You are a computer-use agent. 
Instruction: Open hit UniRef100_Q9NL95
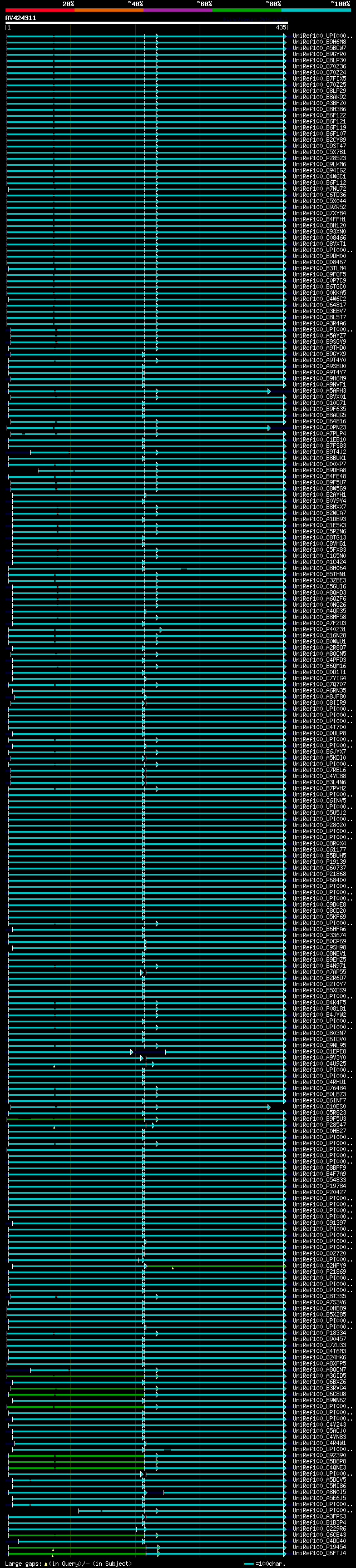click(x=319, y=1045)
